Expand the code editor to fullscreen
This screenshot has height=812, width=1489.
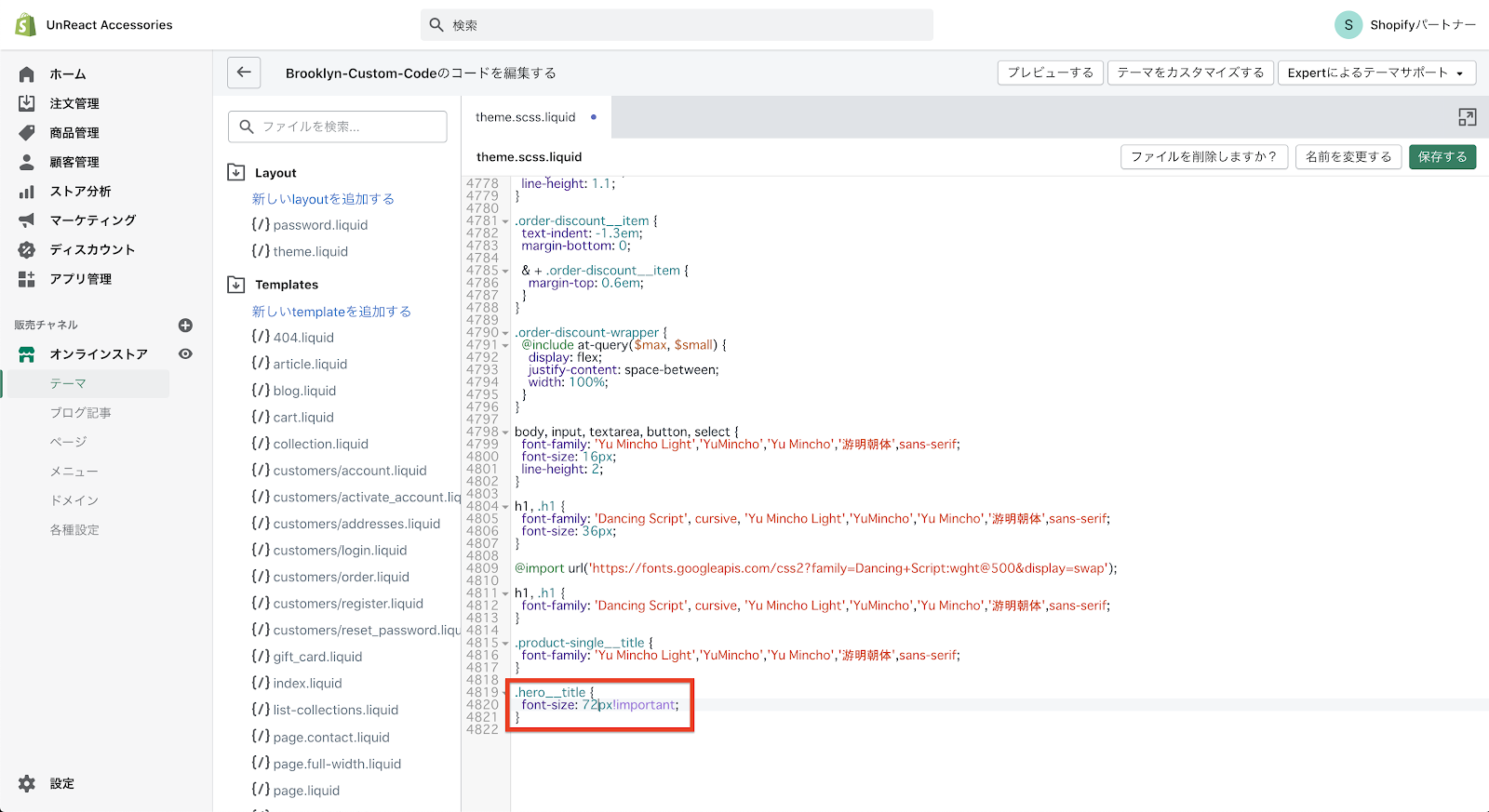click(x=1467, y=117)
